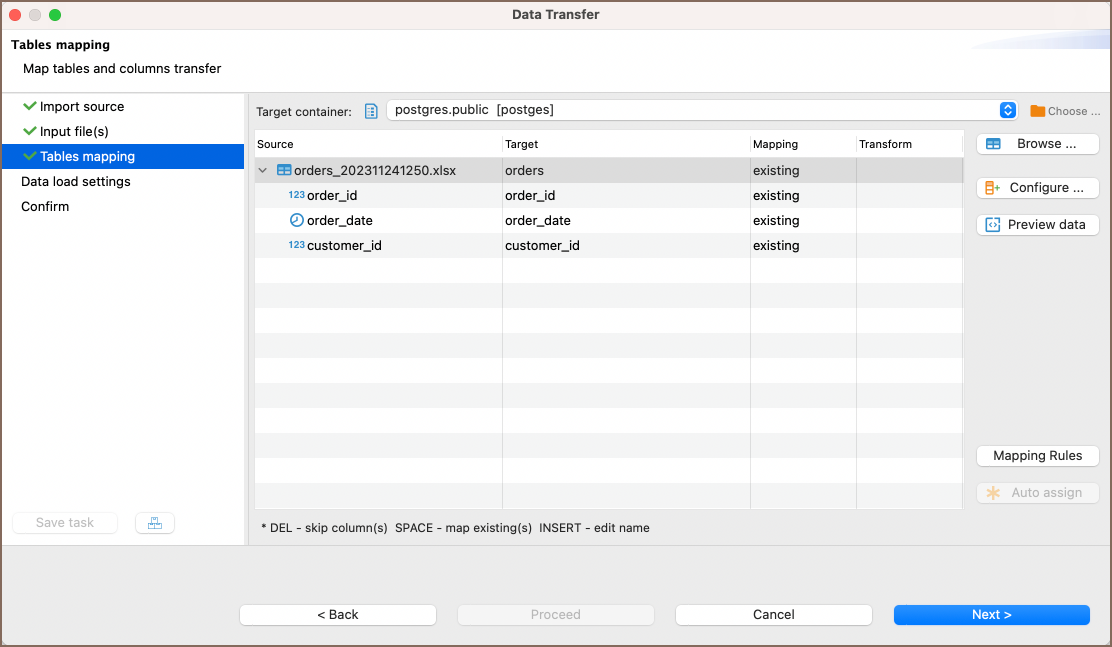The height and width of the screenshot is (647, 1112).
Task: Open Mapping Rules
Action: pyautogui.click(x=1037, y=456)
